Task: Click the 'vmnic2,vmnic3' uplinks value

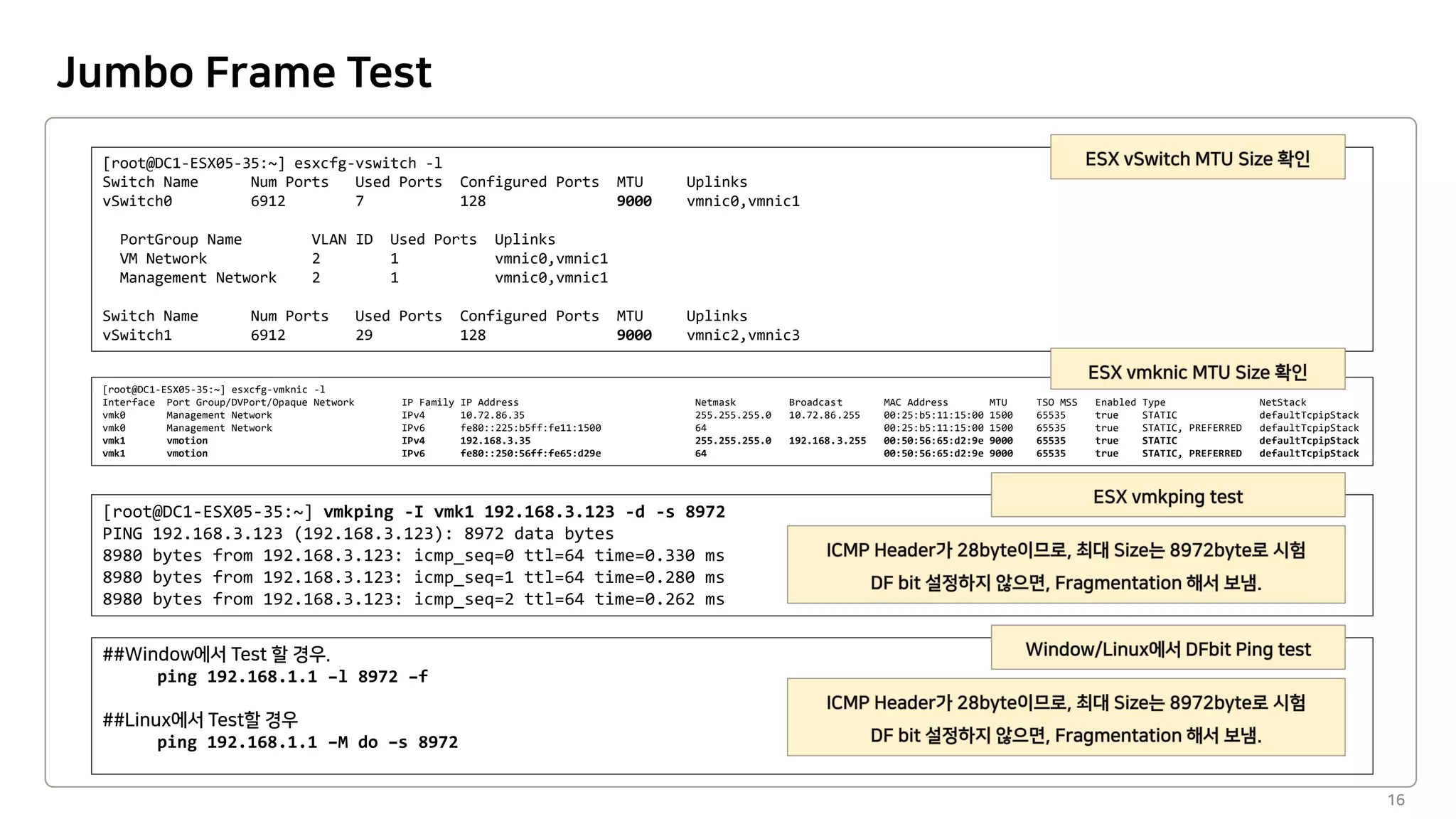Action: (743, 335)
